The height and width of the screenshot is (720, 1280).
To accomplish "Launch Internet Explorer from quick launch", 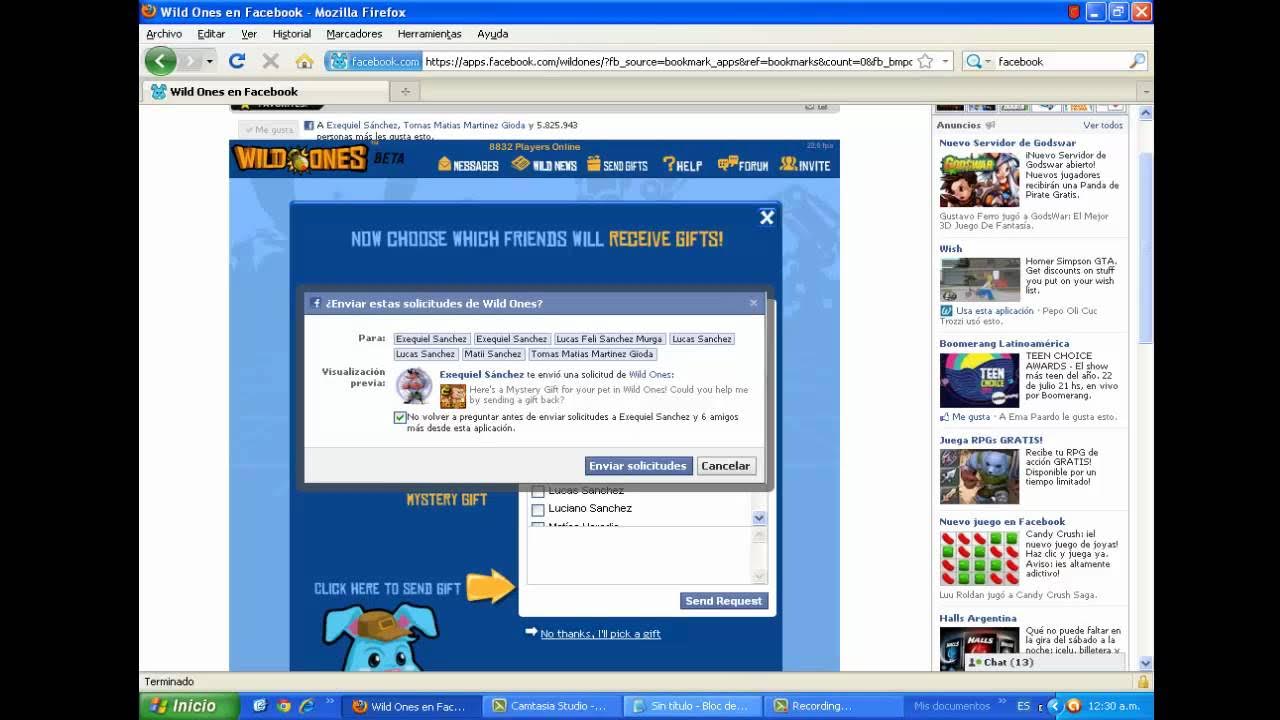I will click(x=306, y=706).
